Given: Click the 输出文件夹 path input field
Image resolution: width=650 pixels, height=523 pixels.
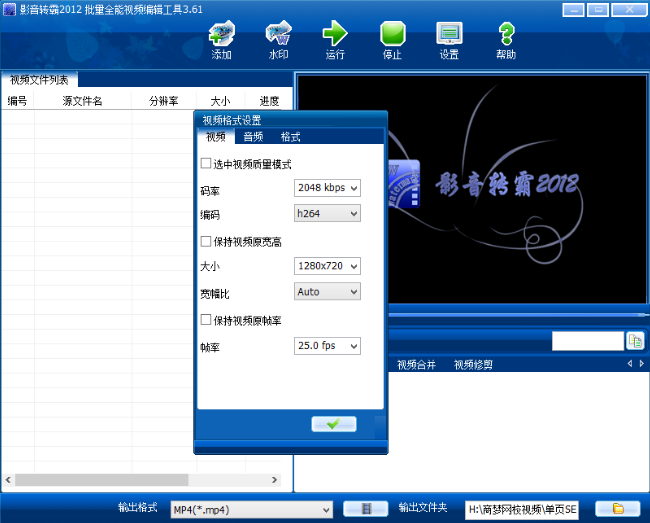Looking at the screenshot, I should click(x=522, y=510).
